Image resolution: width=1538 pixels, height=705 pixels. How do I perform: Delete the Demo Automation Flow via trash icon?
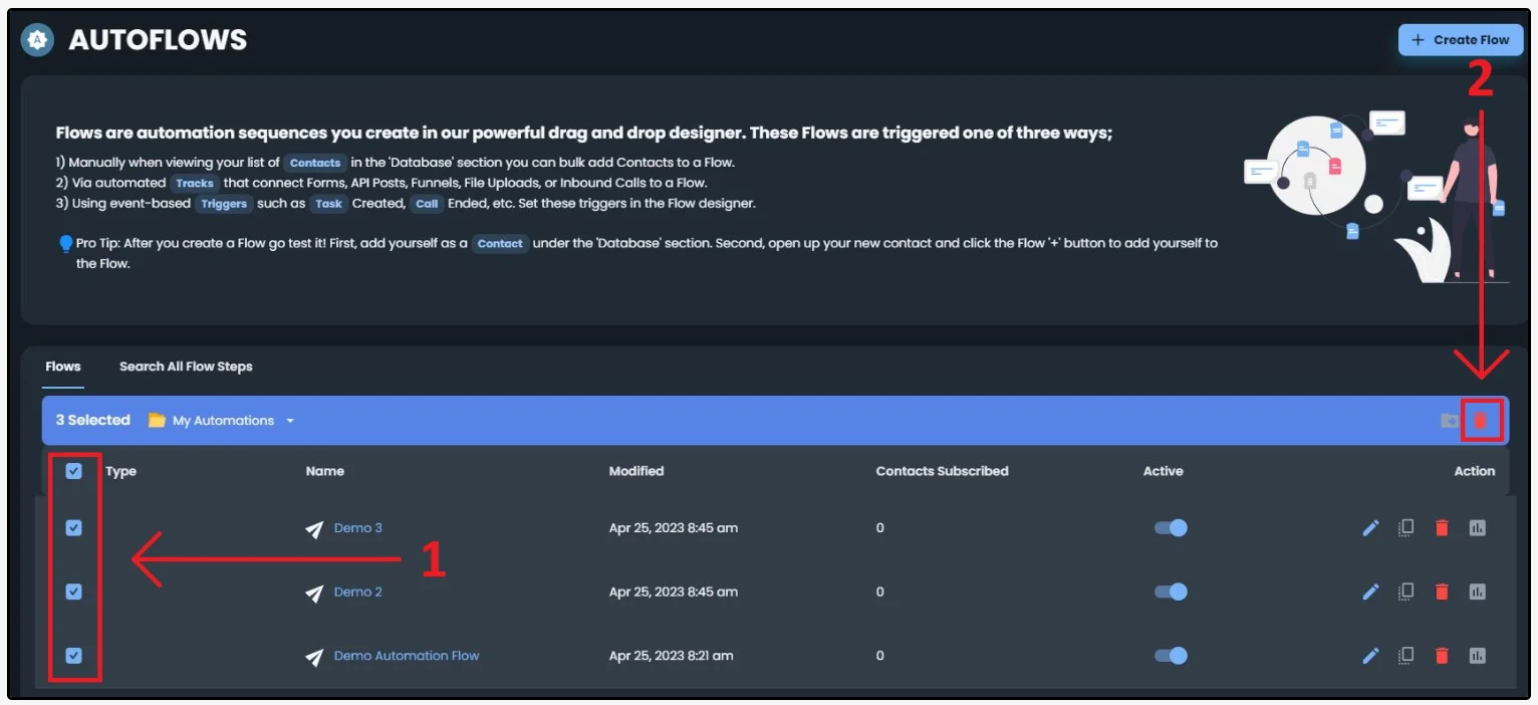1441,656
